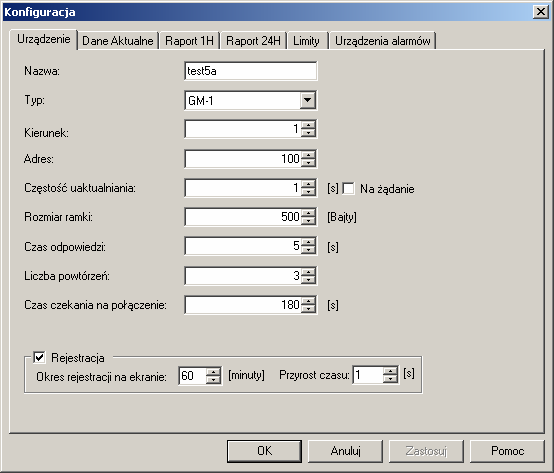Decrease Rozmiar ramki value
The height and width of the screenshot is (473, 554).
[x=308, y=220]
